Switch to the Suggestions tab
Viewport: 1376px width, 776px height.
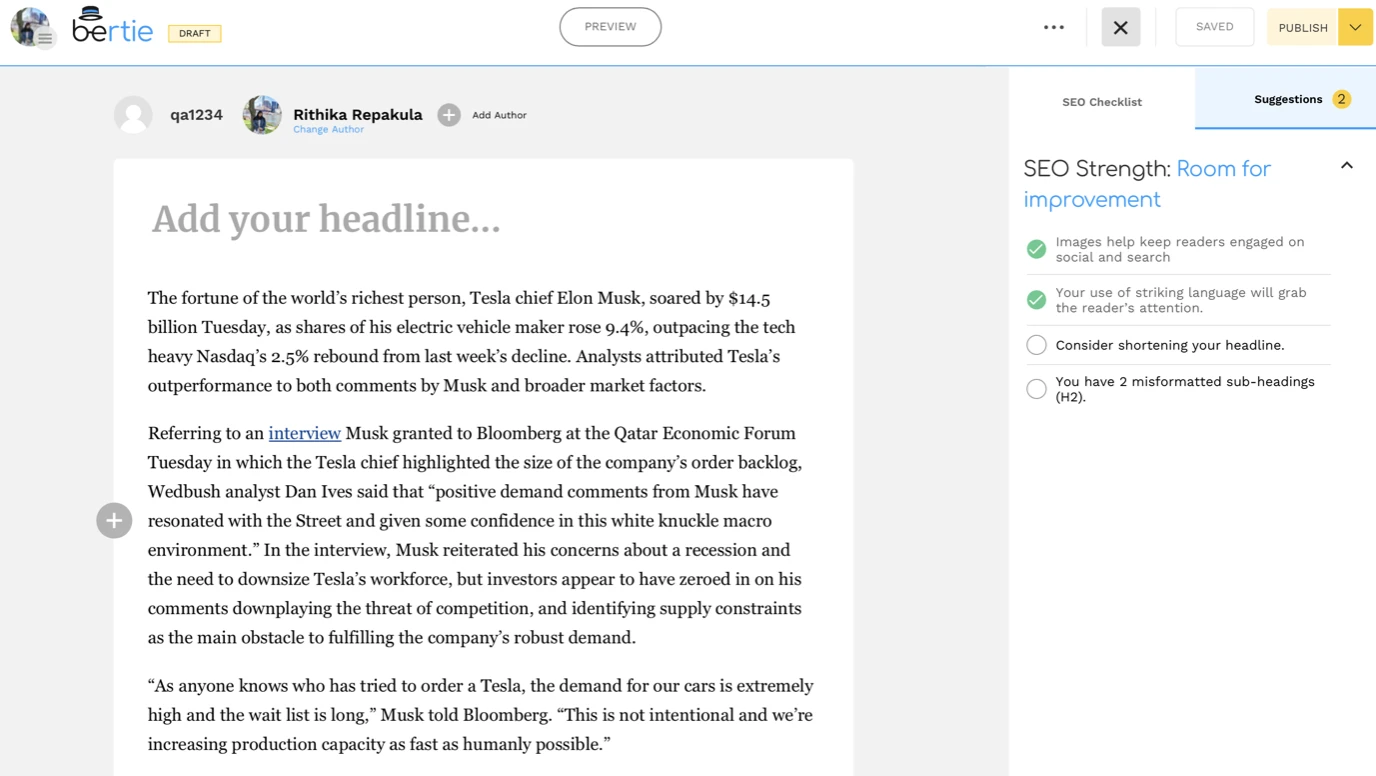tap(1286, 99)
